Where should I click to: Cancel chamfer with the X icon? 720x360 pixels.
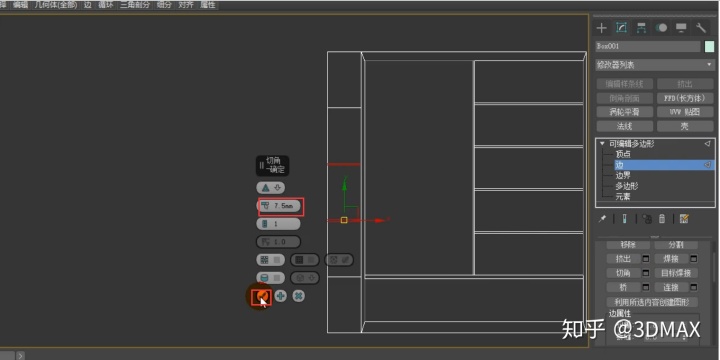click(x=298, y=296)
